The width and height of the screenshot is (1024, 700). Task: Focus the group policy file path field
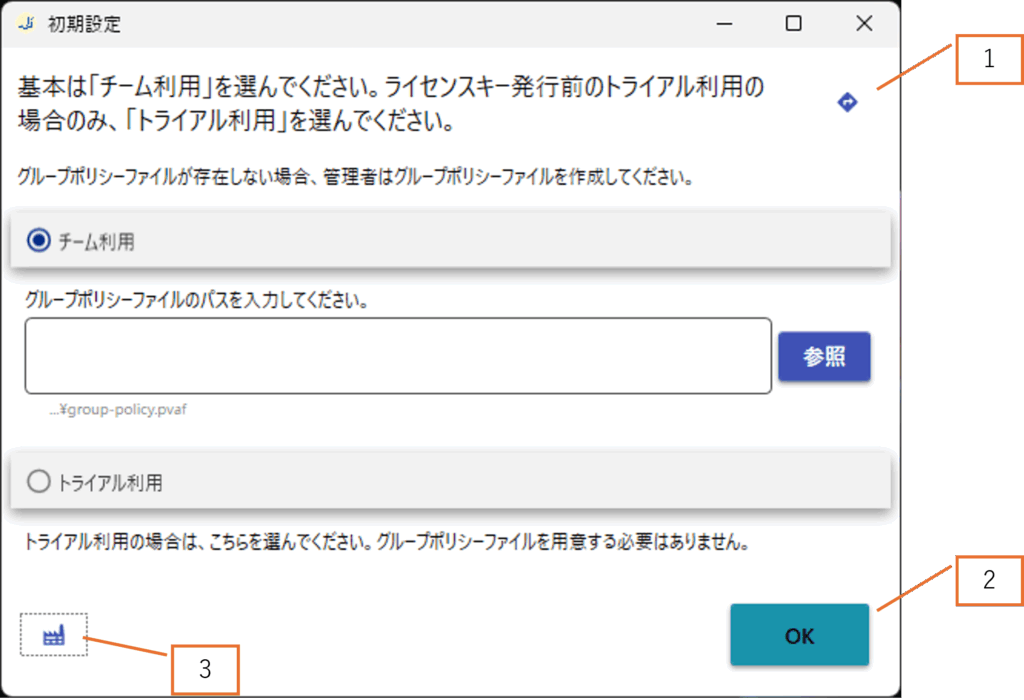(x=398, y=356)
